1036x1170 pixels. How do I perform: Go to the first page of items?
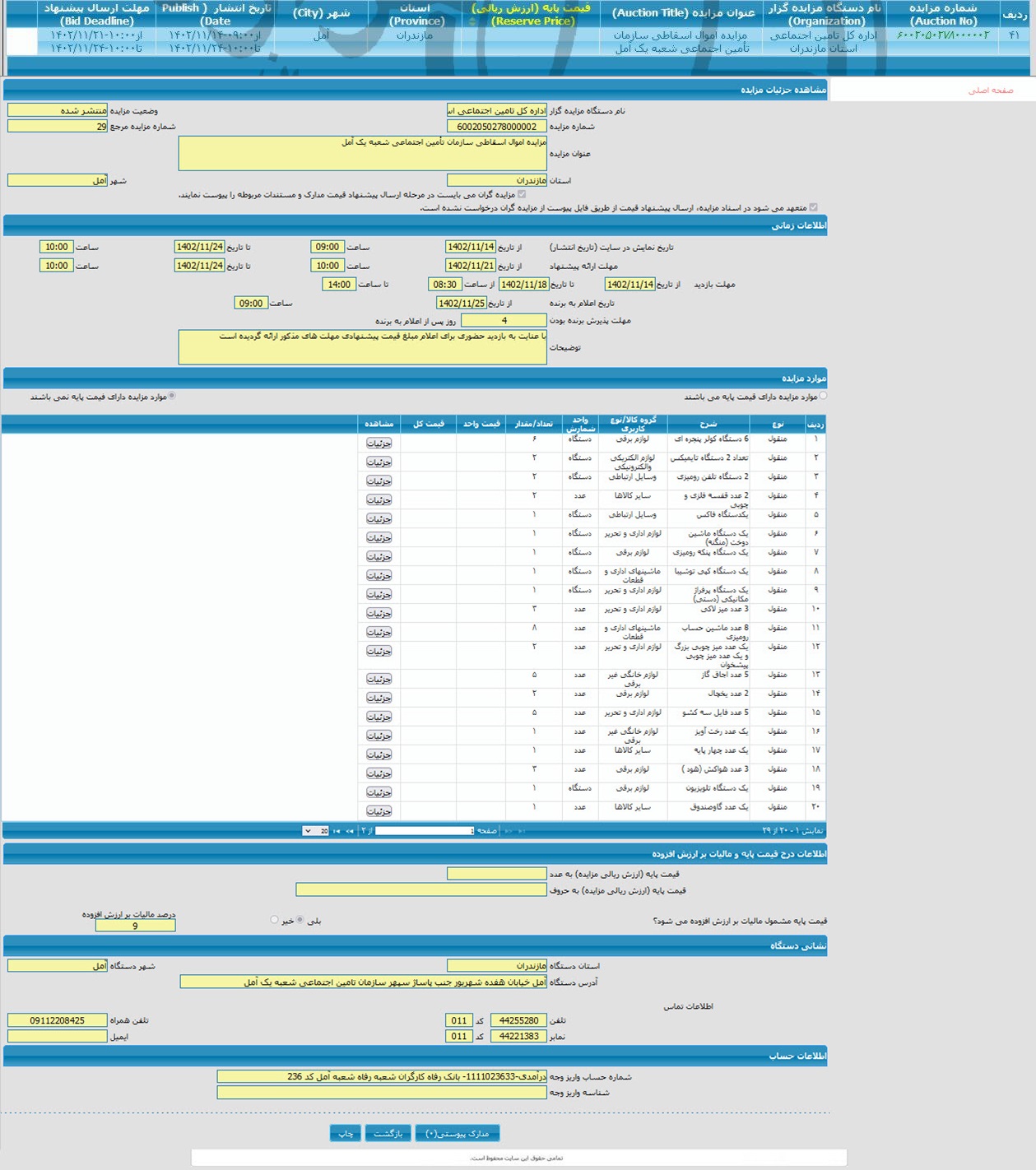coord(522,831)
